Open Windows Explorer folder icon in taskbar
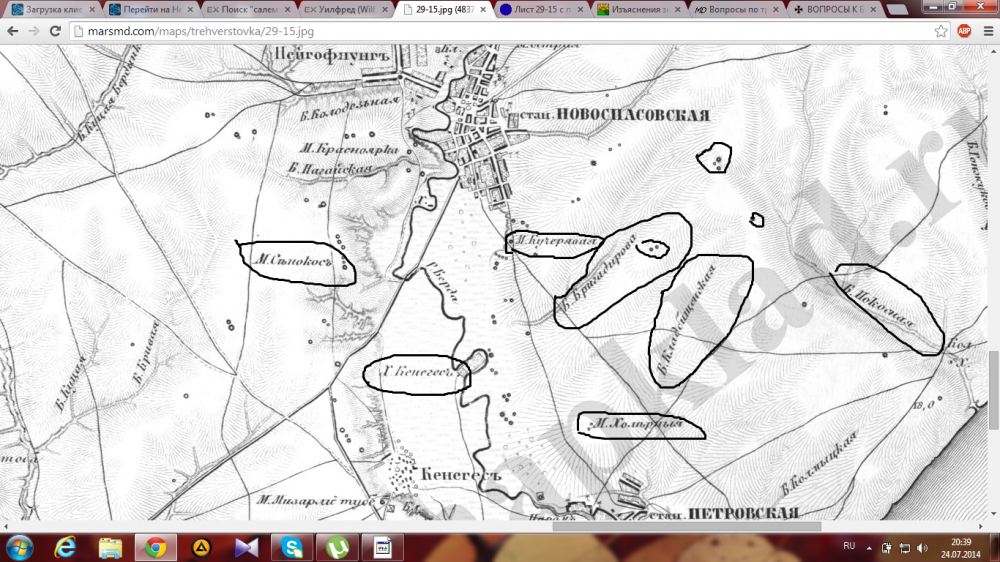The height and width of the screenshot is (562, 1000). click(x=110, y=547)
